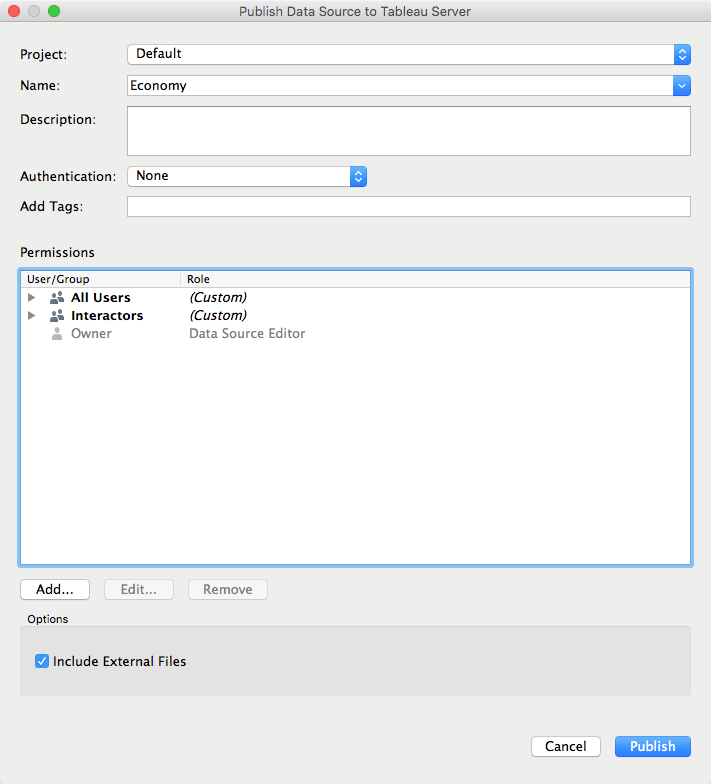Select the All Users group icon
Screen dimensions: 711x784
(57, 298)
